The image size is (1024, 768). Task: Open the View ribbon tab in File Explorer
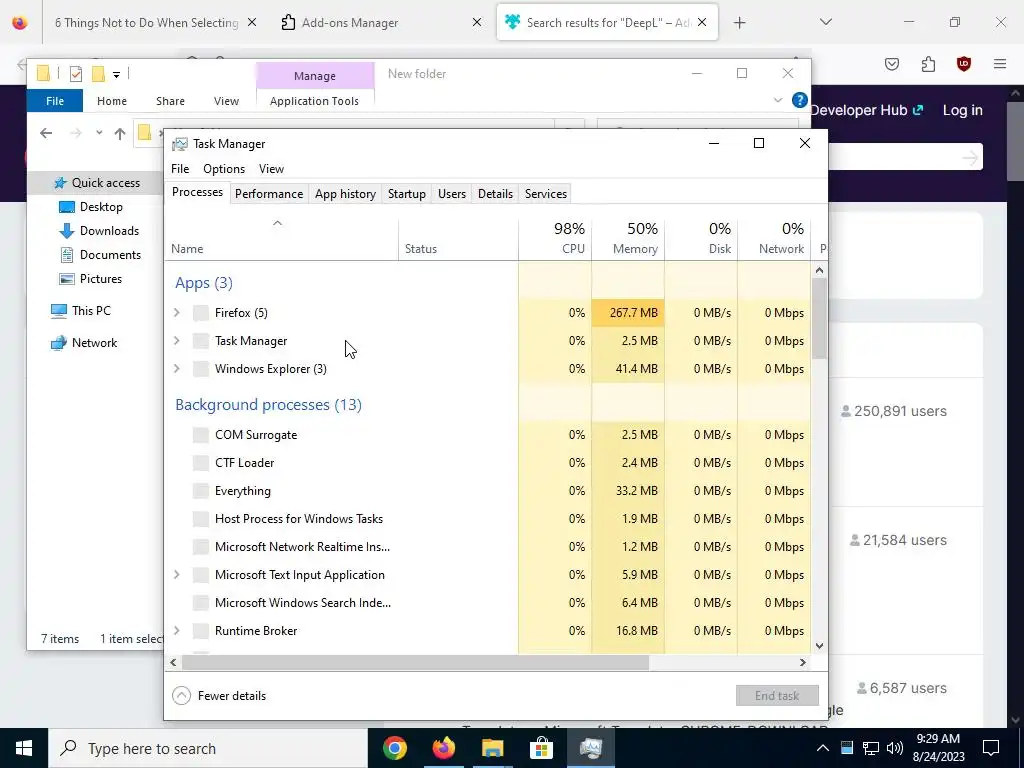(x=226, y=101)
